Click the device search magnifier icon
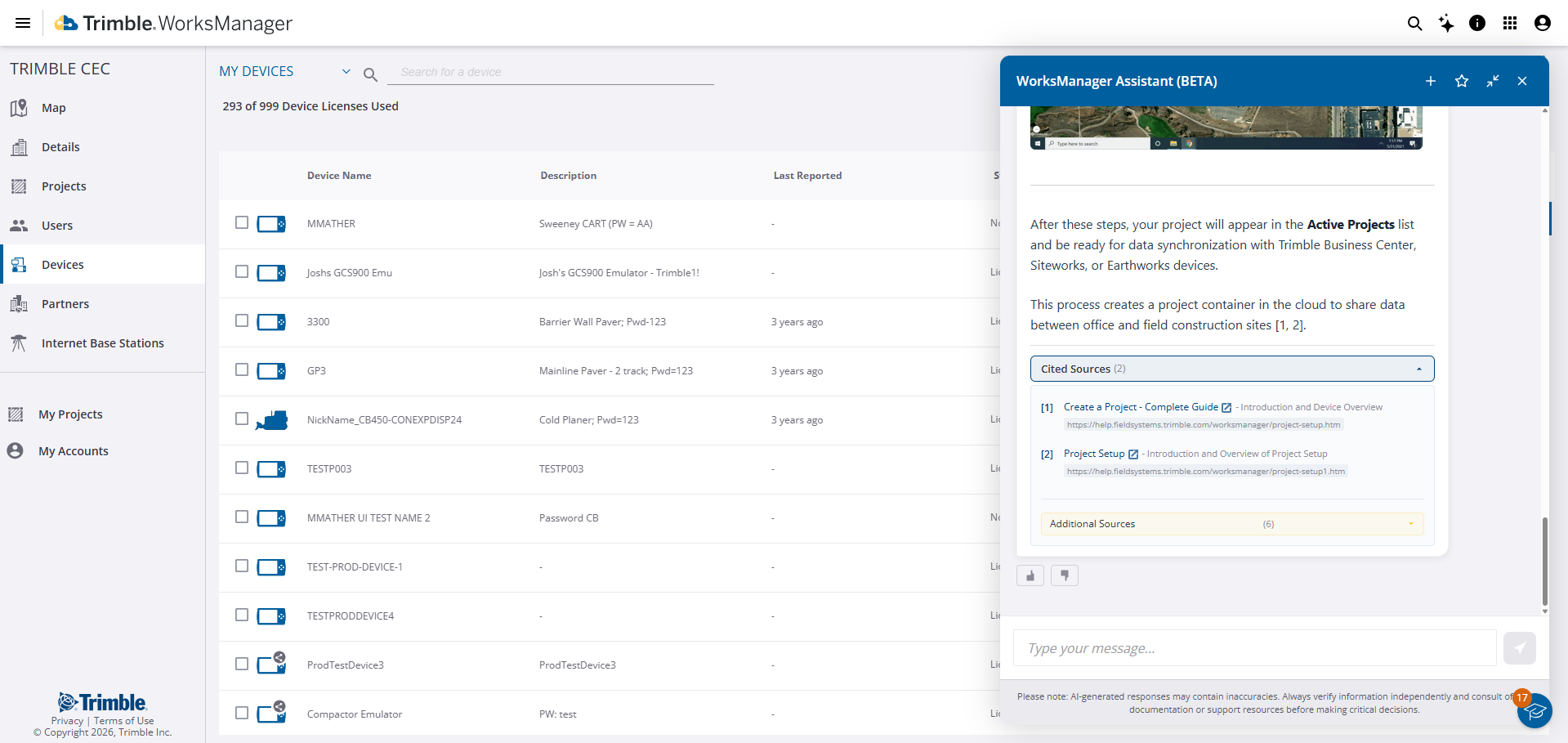This screenshot has width=1568, height=743. pyautogui.click(x=370, y=75)
